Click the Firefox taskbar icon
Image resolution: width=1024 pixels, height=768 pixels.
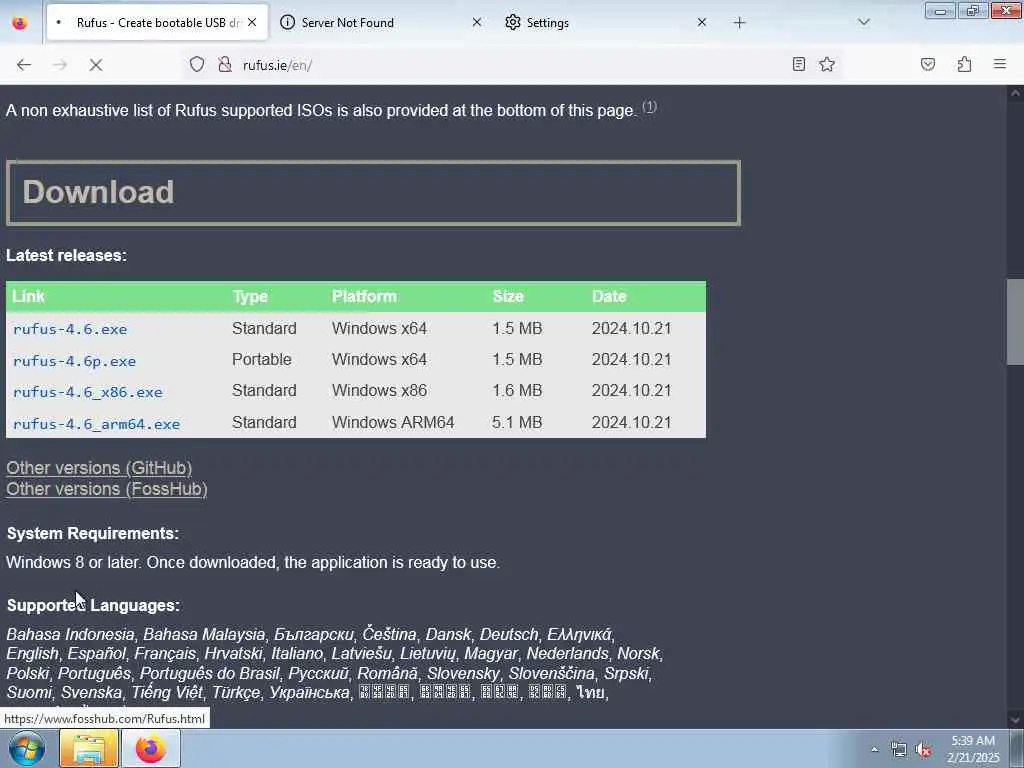tap(151, 748)
